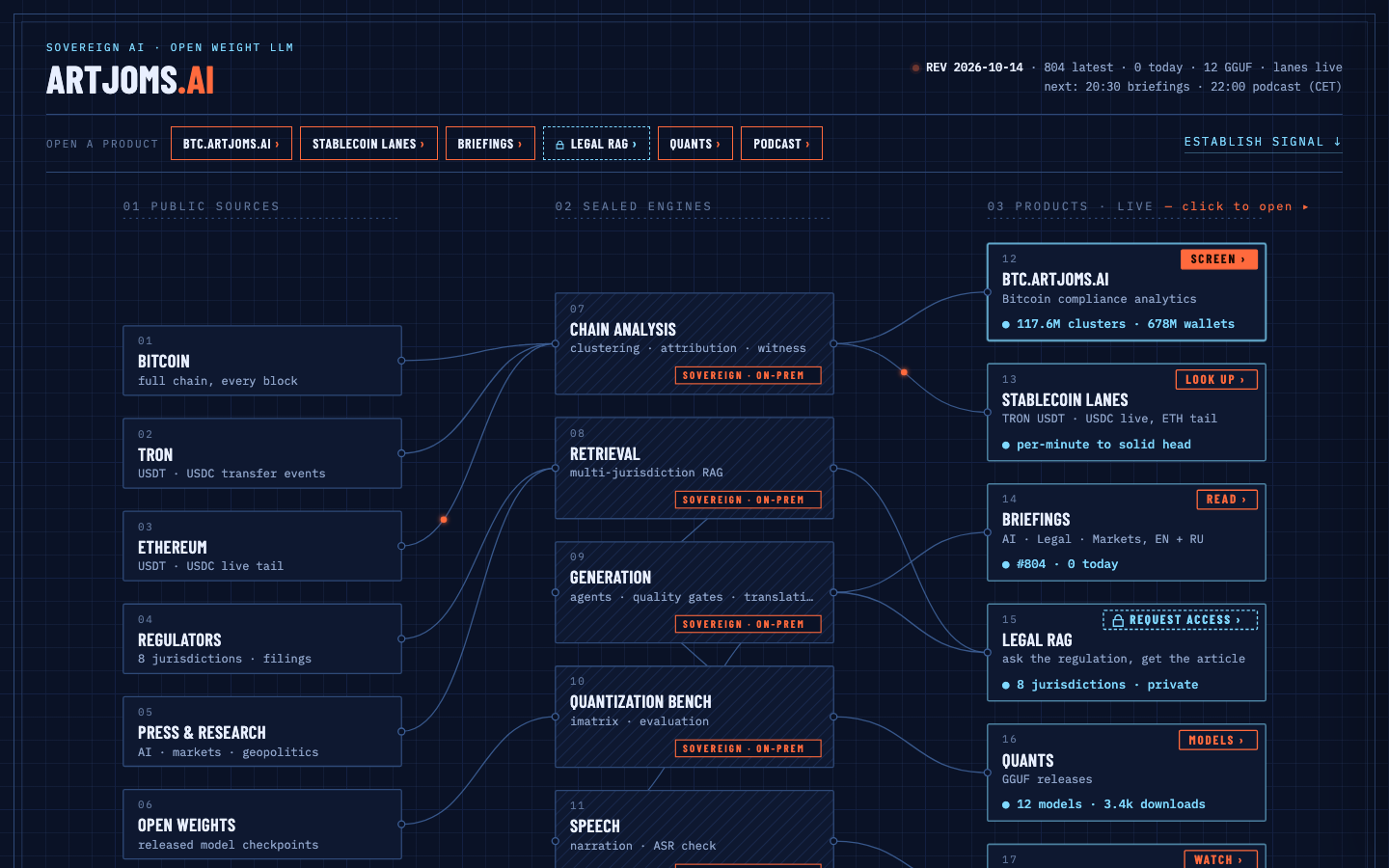Click the SCREEN button on BTC.ARTJOMS.AI card
Image resolution: width=1389 pixels, height=868 pixels.
[x=1218, y=259]
